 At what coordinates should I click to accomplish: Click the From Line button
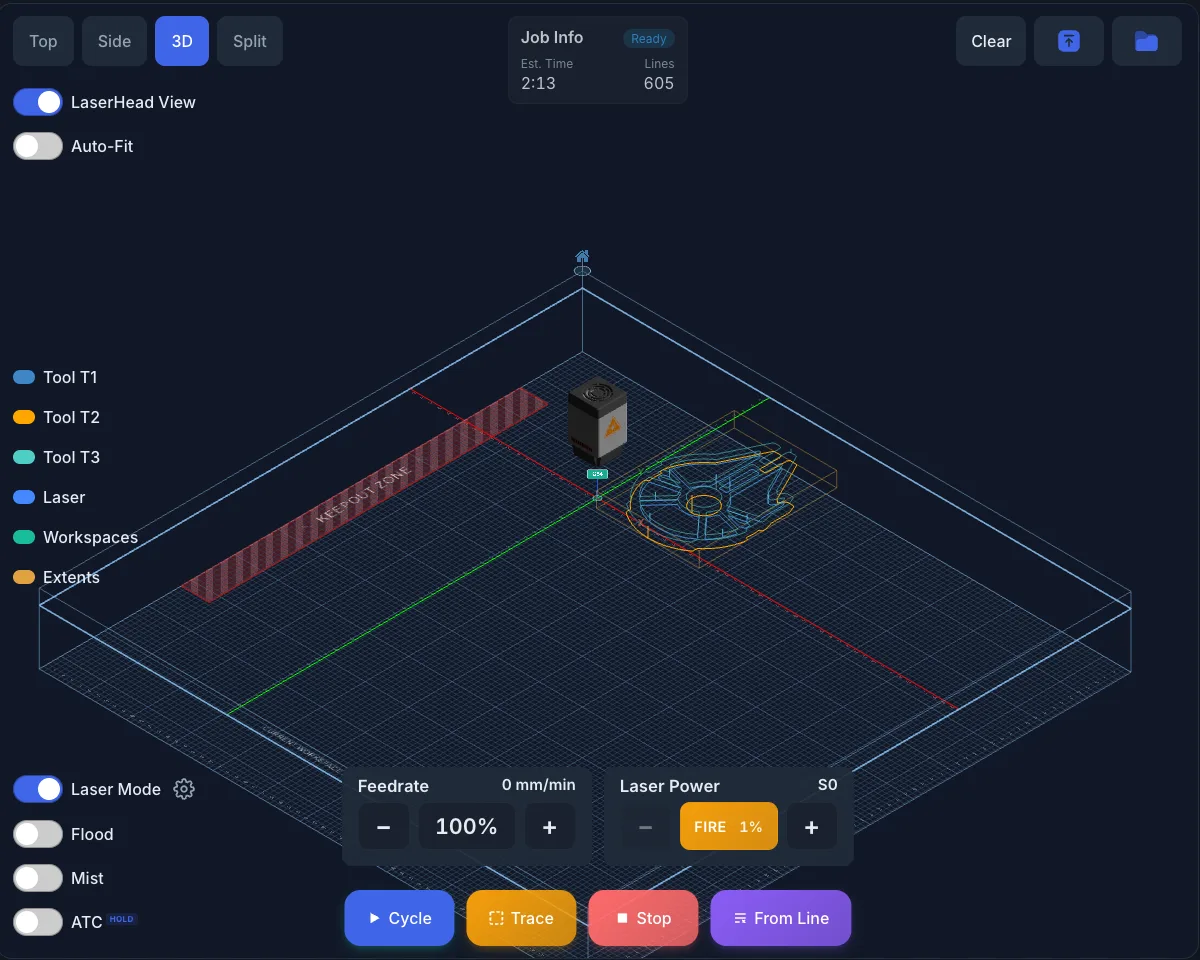click(x=781, y=918)
